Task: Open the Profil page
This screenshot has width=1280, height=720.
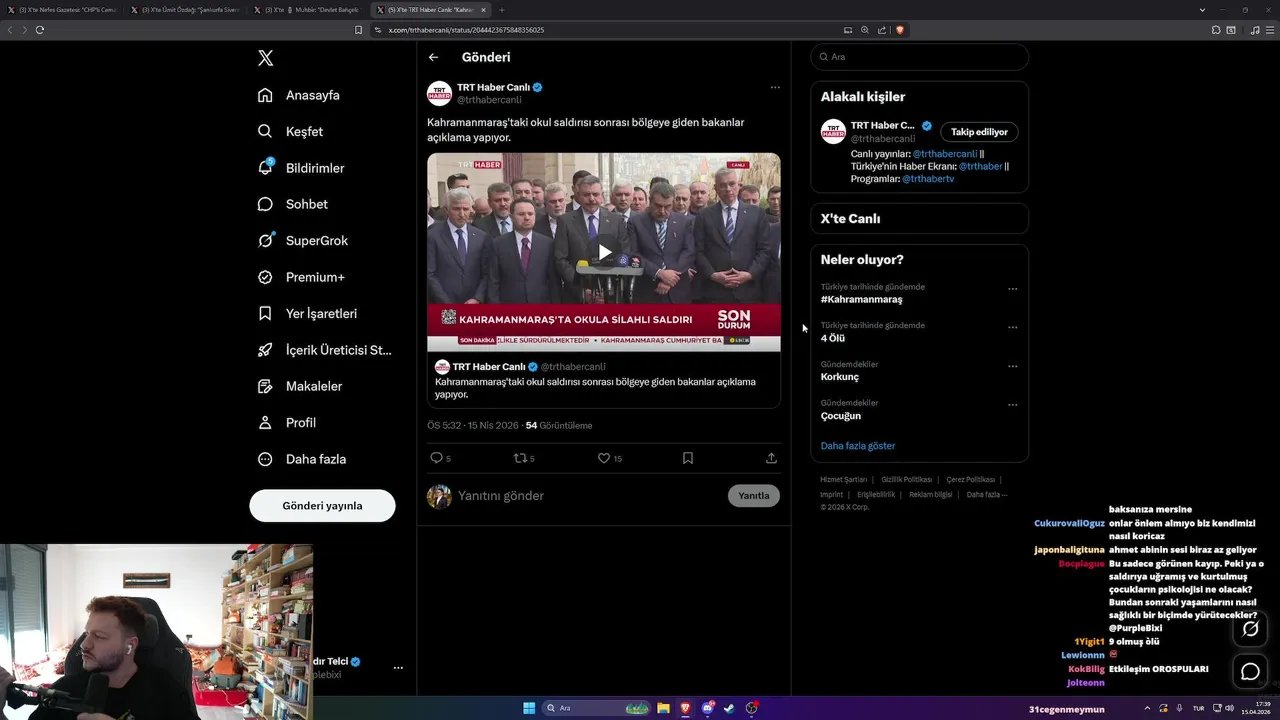Action: [x=287, y=422]
